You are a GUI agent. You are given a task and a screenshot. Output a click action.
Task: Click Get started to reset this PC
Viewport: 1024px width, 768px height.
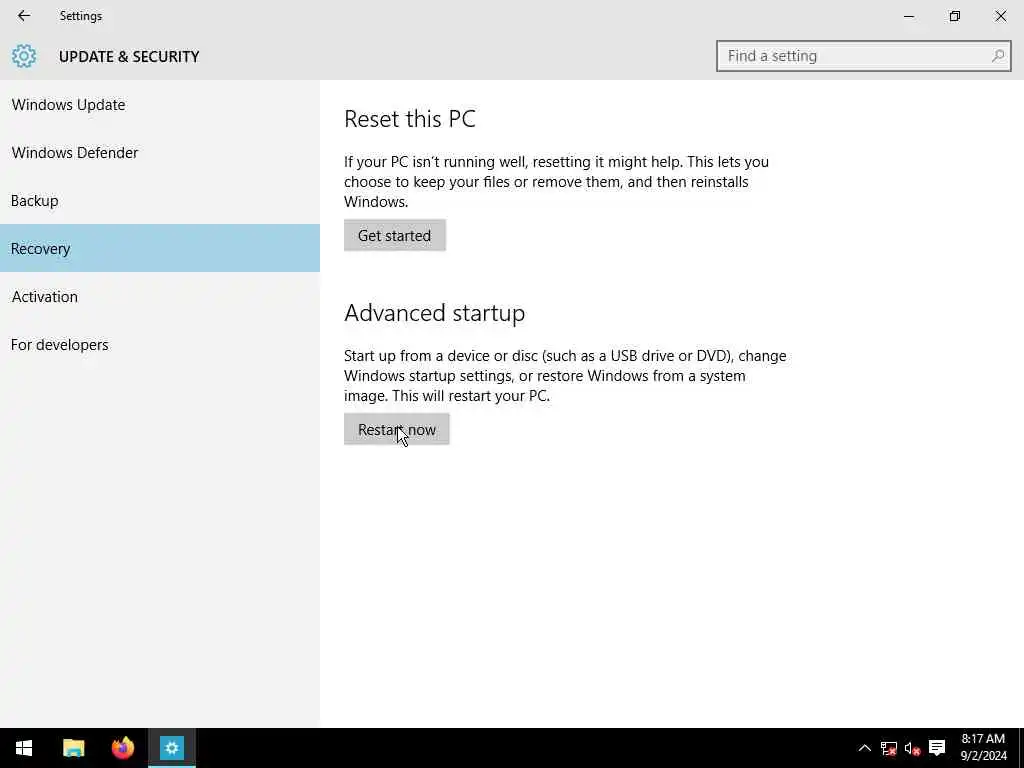tap(394, 235)
